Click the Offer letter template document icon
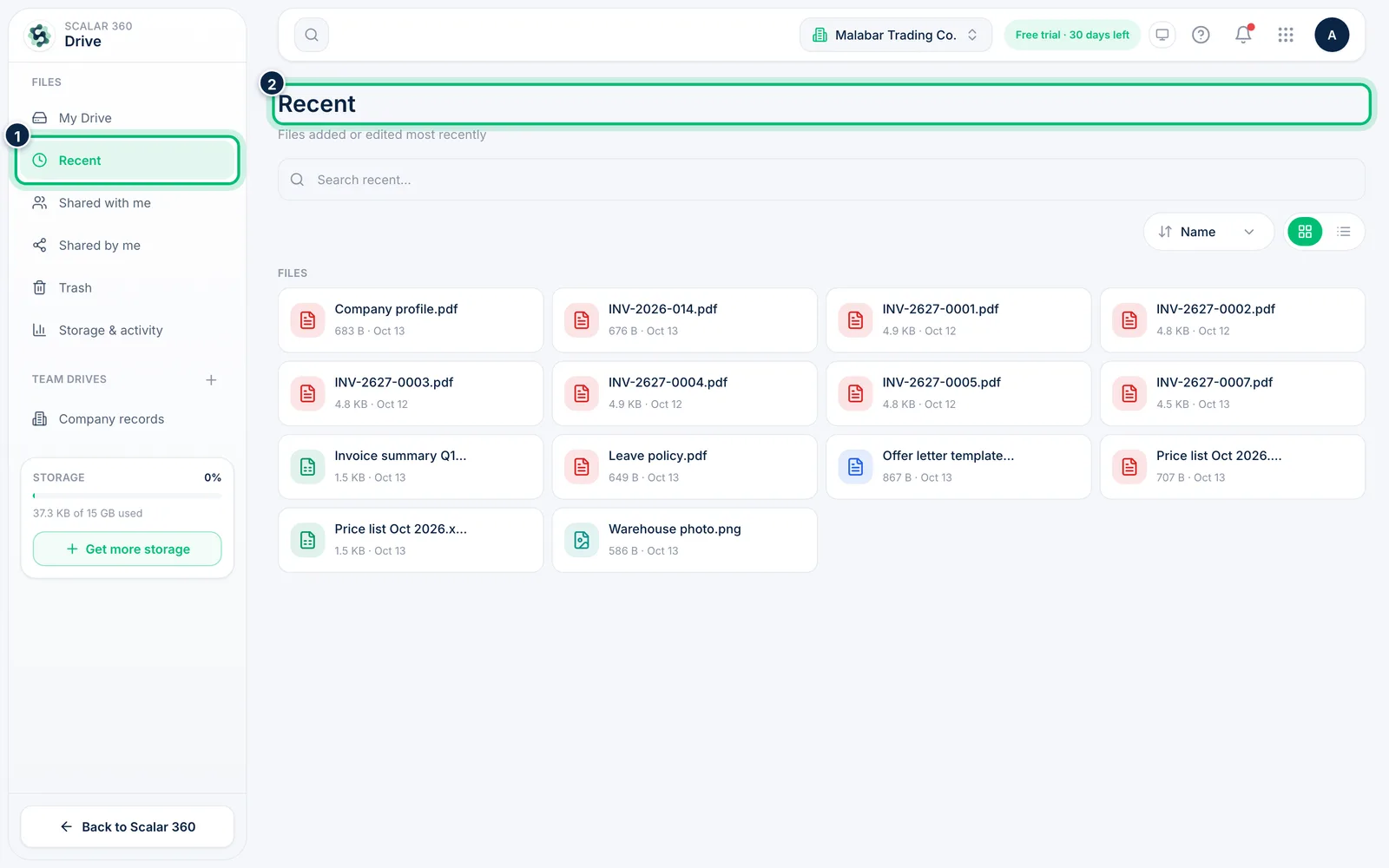1389x868 pixels. tap(855, 467)
